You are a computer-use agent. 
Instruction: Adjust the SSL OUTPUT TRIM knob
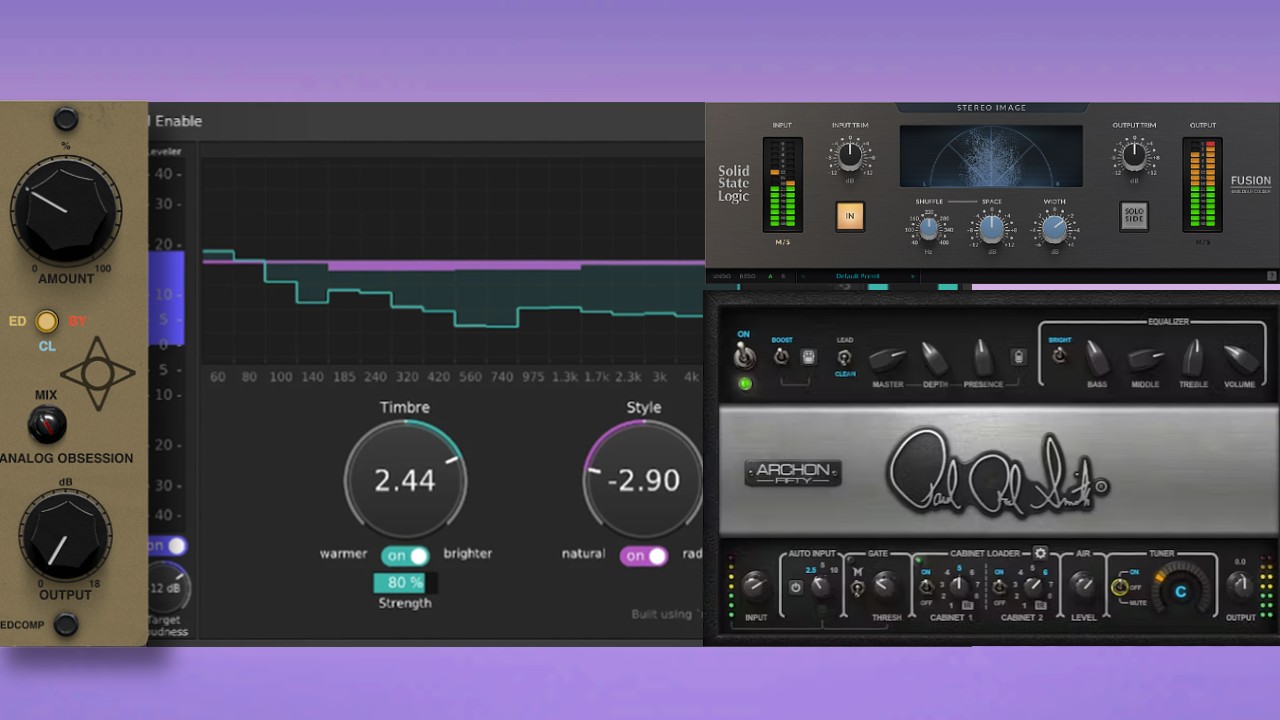point(1134,156)
